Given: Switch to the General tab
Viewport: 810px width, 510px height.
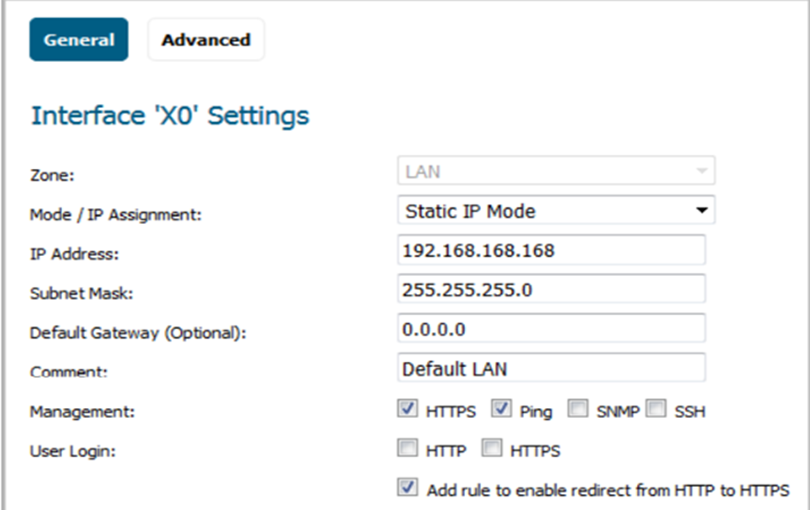Looking at the screenshot, I should click(x=79, y=40).
